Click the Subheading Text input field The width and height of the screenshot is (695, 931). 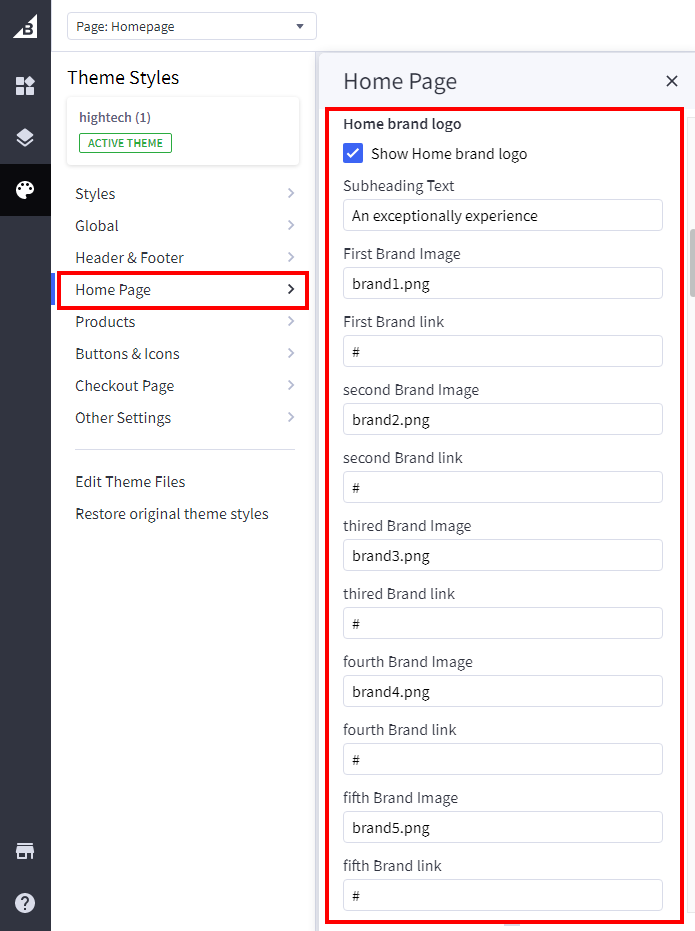[502, 215]
